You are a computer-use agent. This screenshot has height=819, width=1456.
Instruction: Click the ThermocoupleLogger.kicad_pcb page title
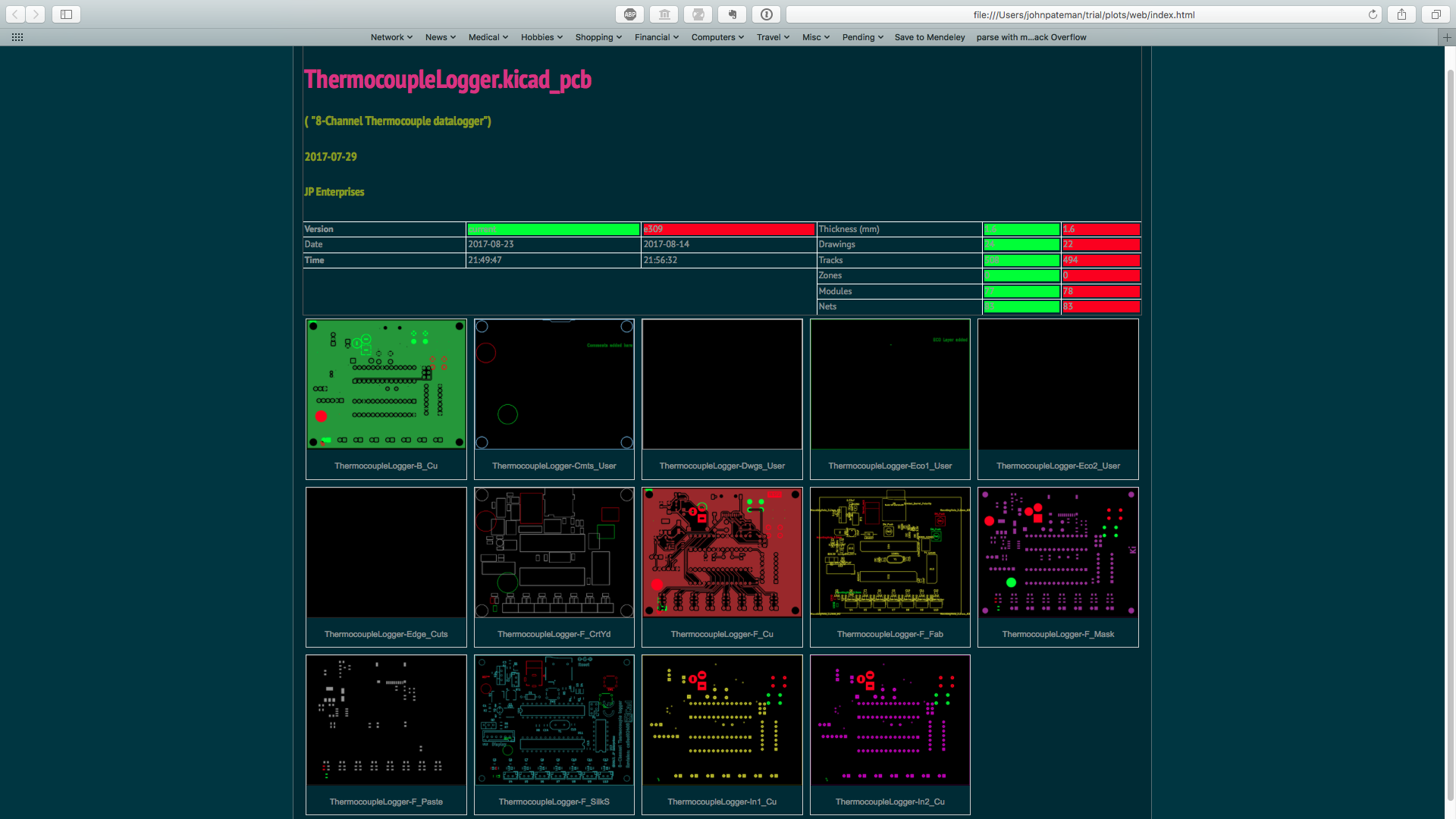click(447, 80)
